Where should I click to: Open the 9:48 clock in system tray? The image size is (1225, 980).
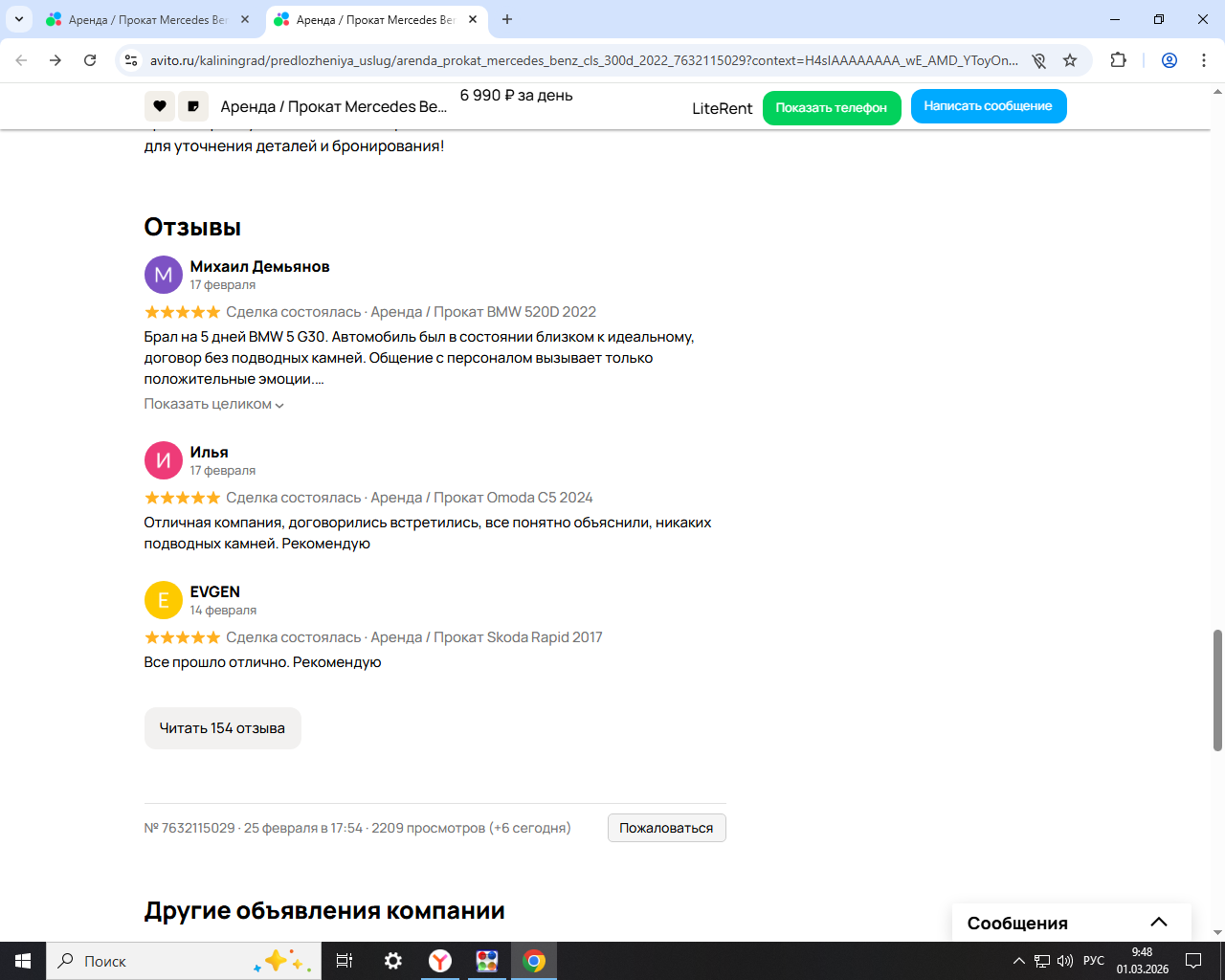click(1142, 961)
